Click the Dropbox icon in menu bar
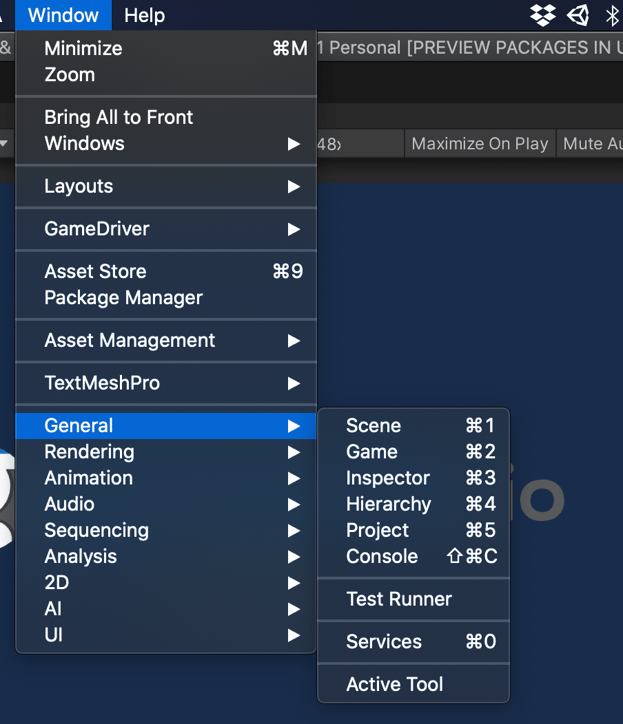The height and width of the screenshot is (724, 623). [543, 15]
